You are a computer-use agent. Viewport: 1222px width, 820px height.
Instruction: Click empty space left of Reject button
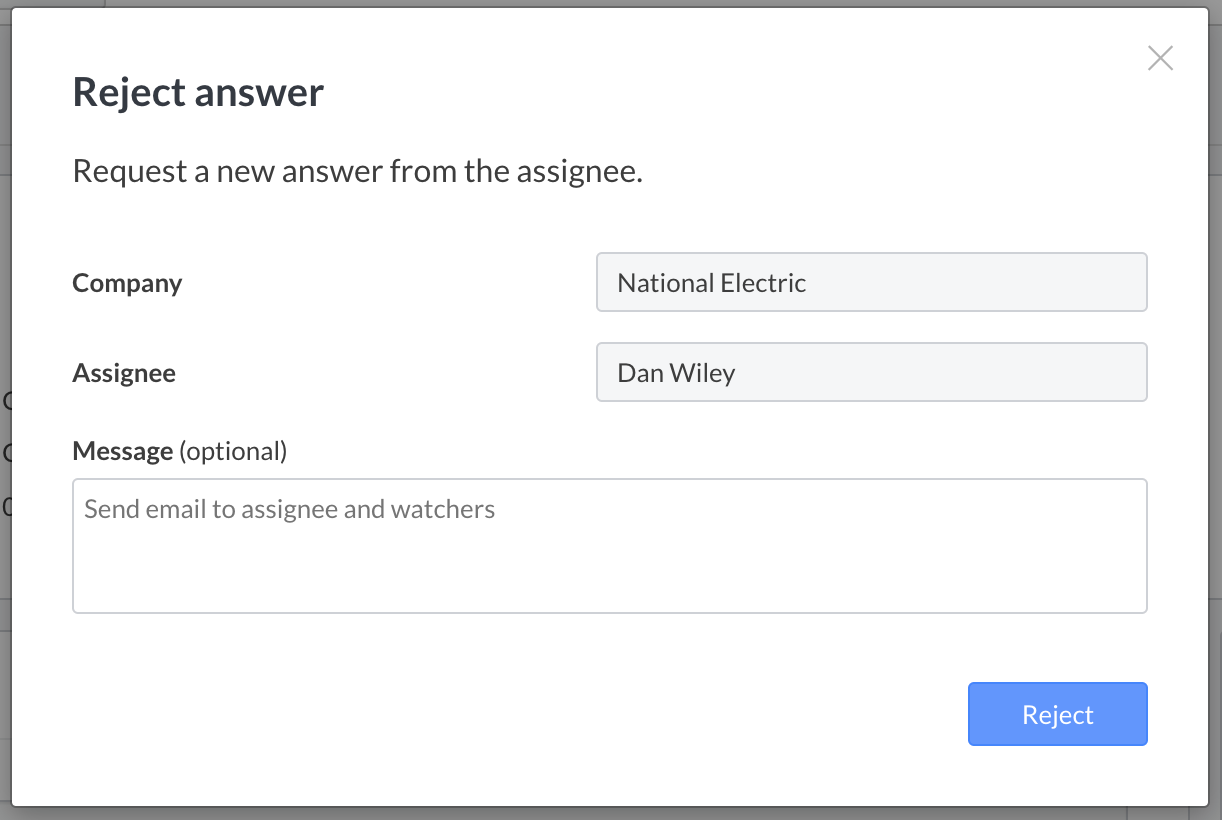600,714
